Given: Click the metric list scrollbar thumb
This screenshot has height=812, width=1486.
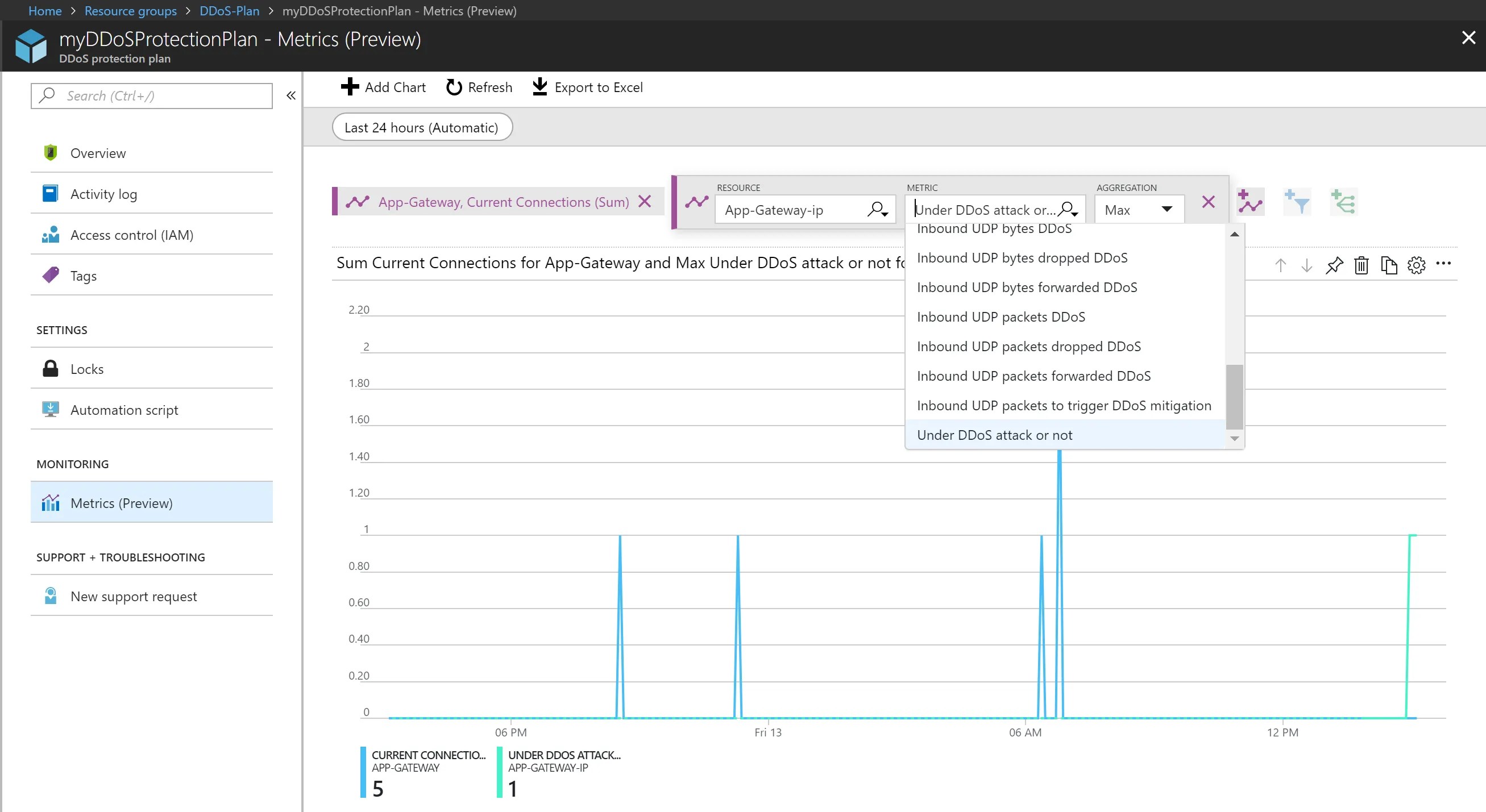Looking at the screenshot, I should click(x=1235, y=397).
